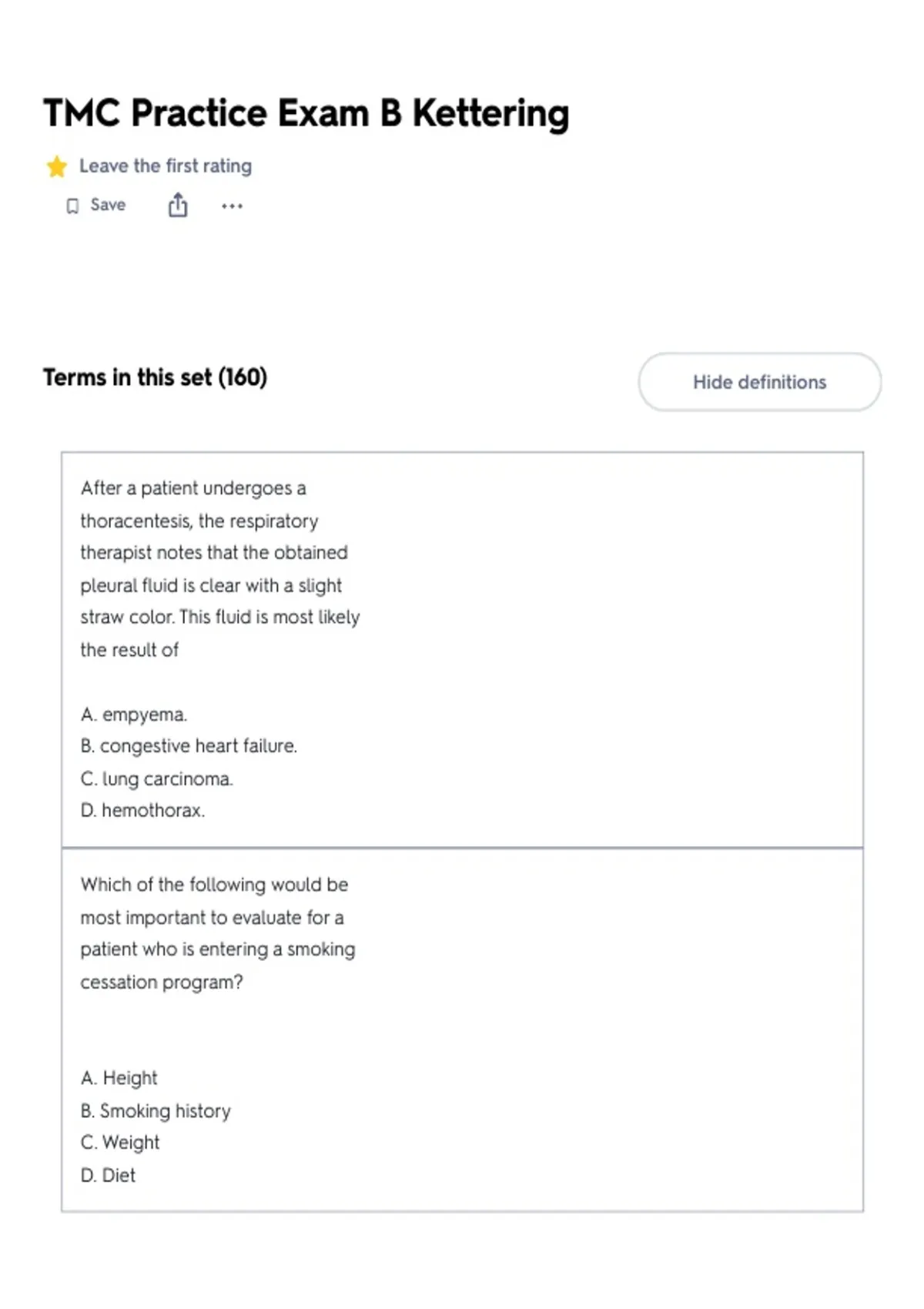Select the smoking cessation question card
Image resolution: width=924 pixels, height=1309 pixels.
[x=462, y=1030]
